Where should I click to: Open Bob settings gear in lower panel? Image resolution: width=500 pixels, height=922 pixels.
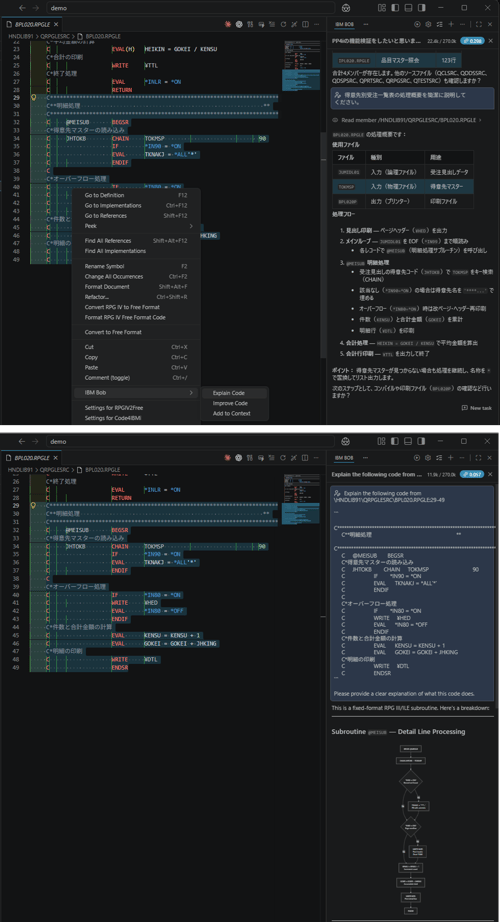(428, 457)
